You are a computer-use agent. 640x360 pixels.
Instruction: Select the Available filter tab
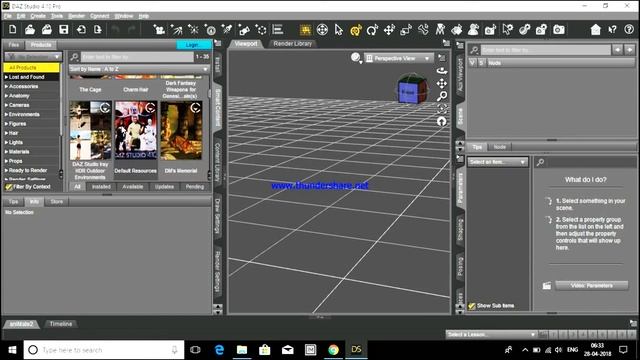tap(133, 187)
